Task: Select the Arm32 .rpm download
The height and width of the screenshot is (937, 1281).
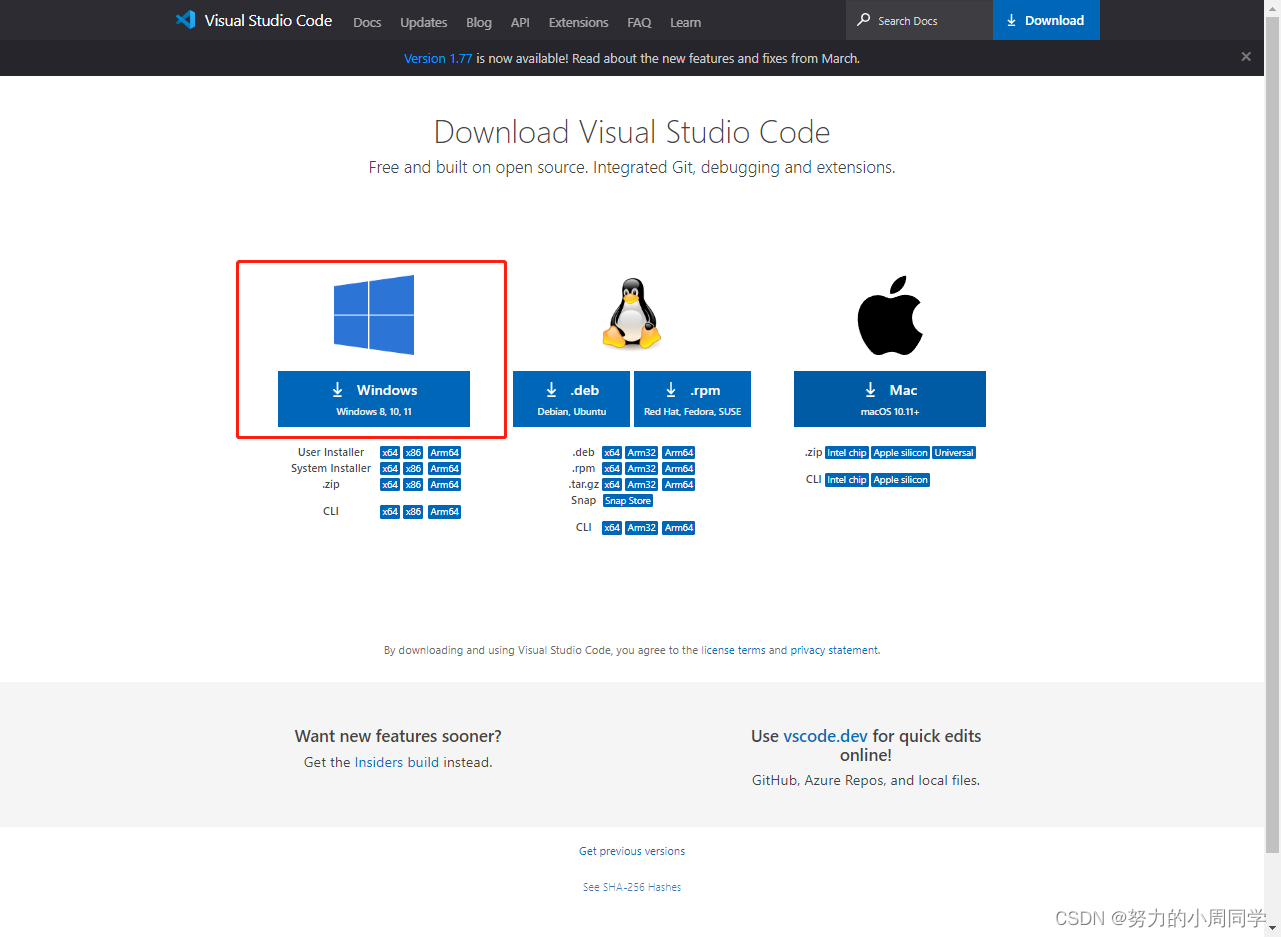Action: click(641, 468)
